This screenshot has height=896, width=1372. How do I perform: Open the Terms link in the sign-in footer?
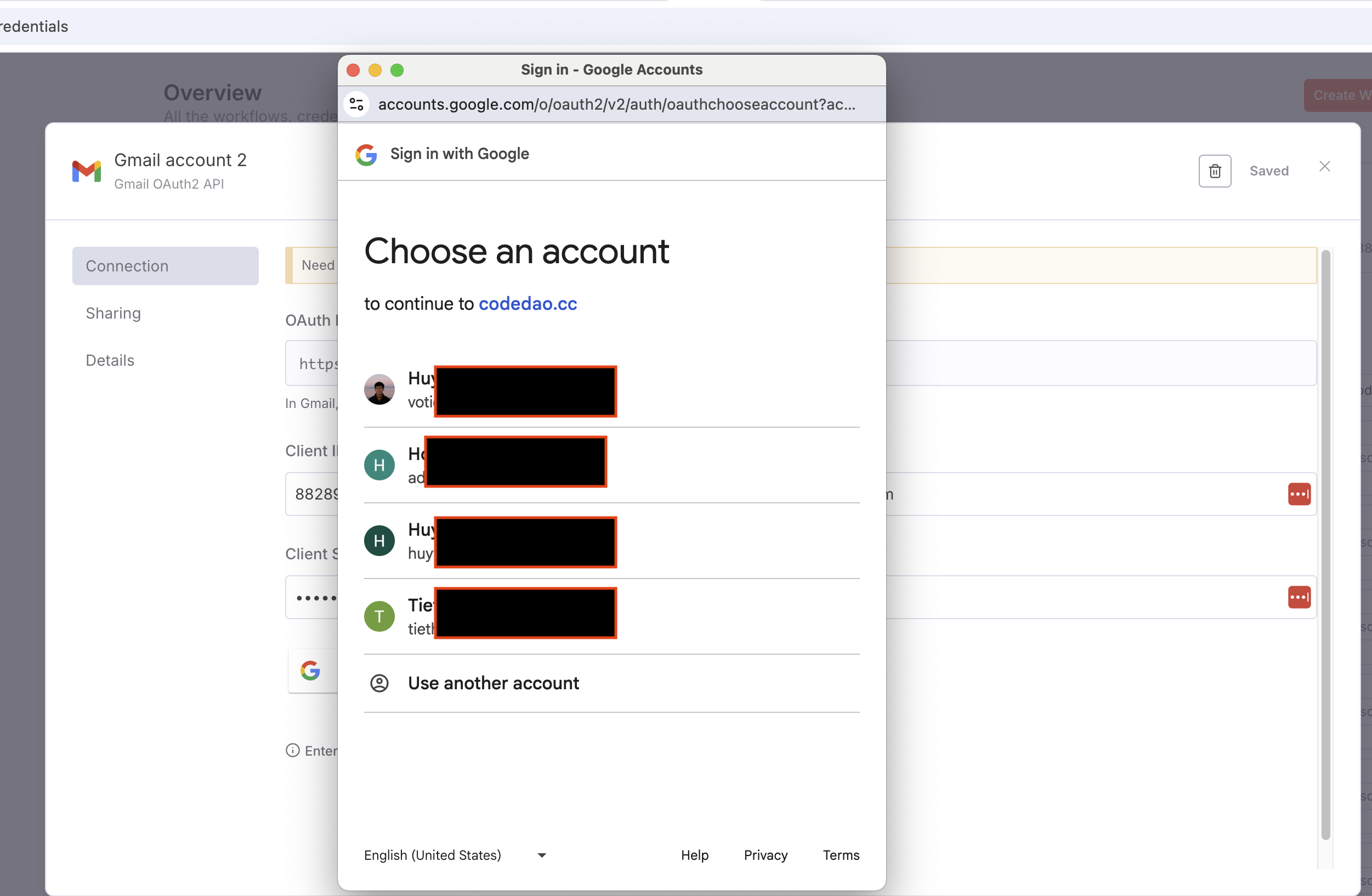841,855
